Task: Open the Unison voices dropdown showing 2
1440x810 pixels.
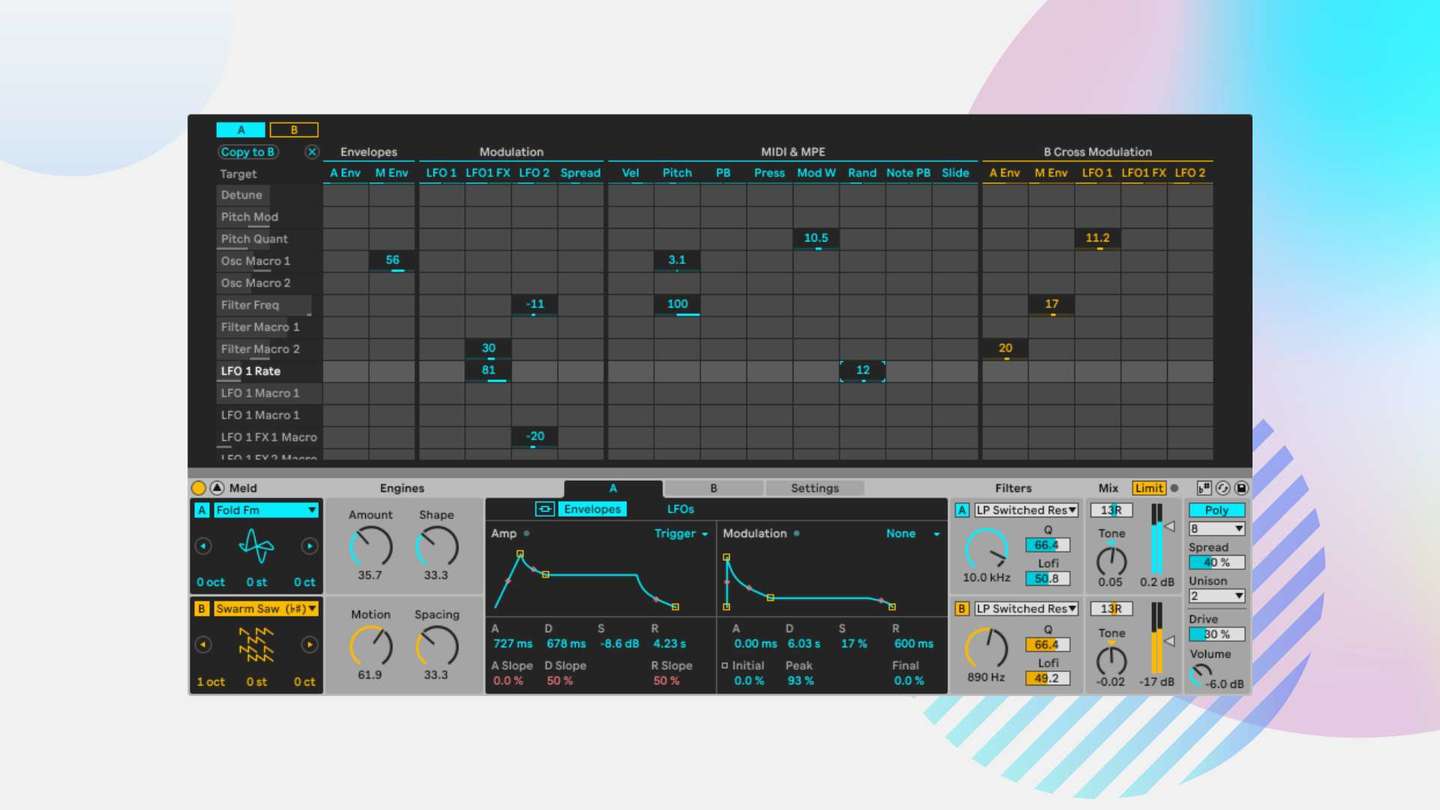Action: click(x=1217, y=596)
